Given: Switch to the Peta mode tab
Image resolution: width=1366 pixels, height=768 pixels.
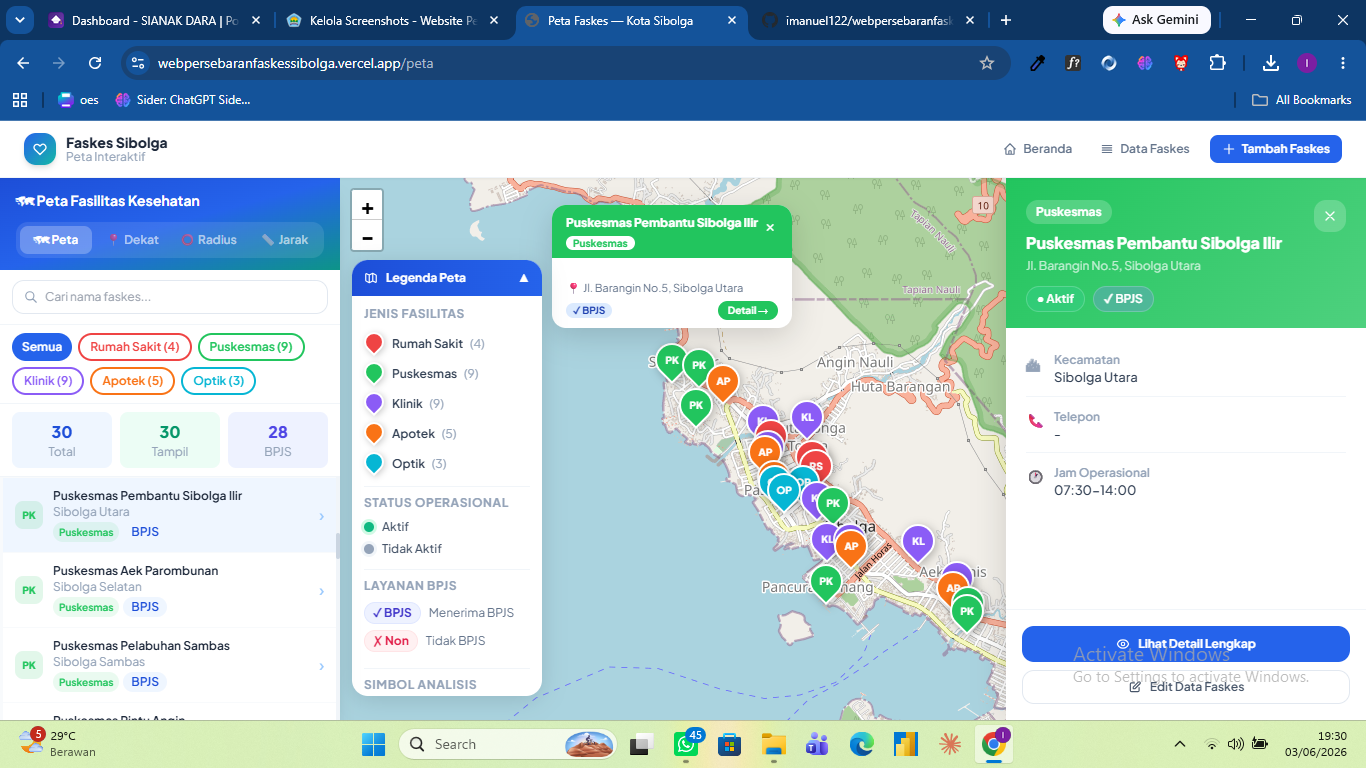Looking at the screenshot, I should pos(56,240).
